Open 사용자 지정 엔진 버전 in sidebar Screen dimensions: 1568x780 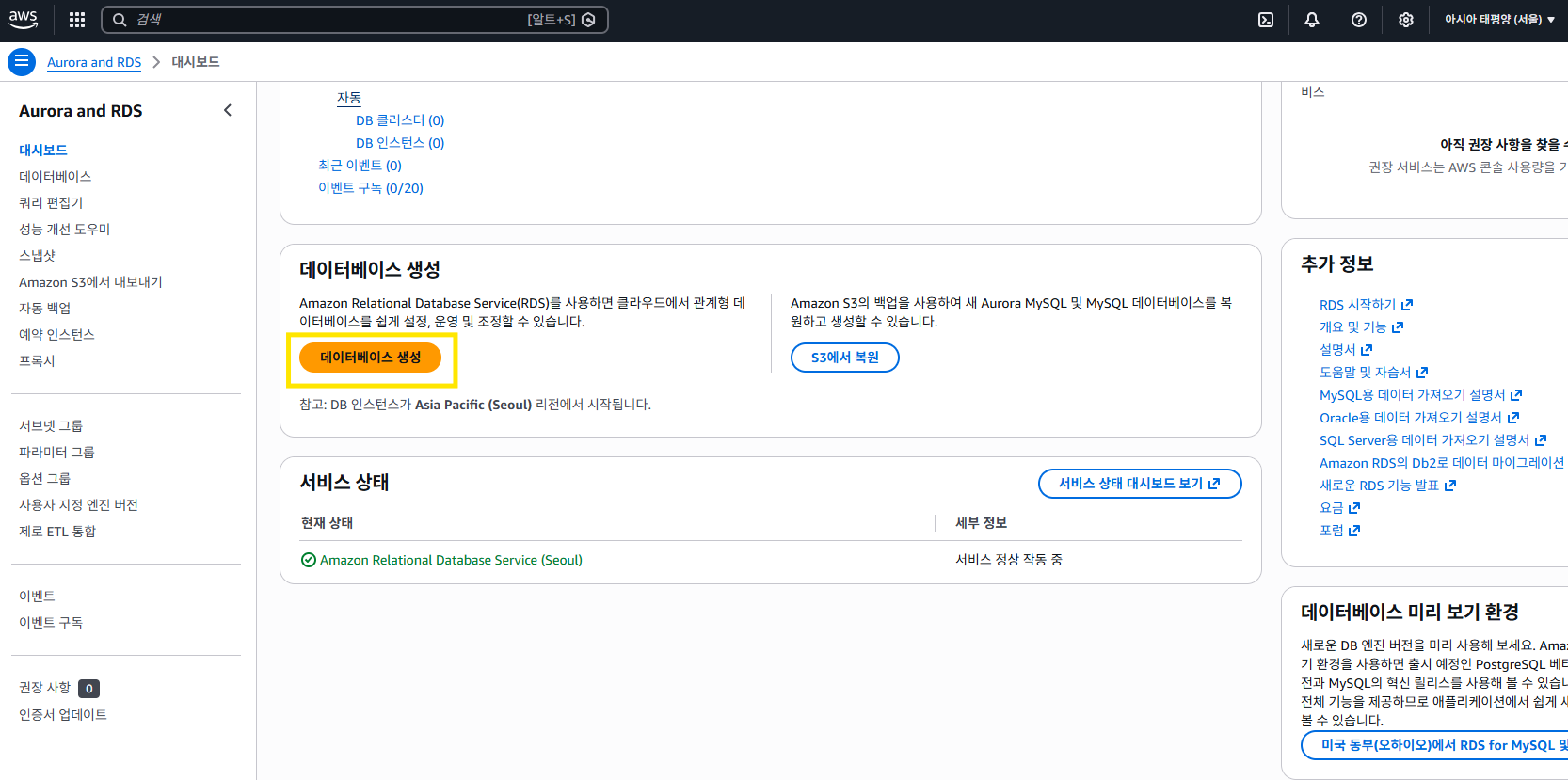click(x=78, y=504)
